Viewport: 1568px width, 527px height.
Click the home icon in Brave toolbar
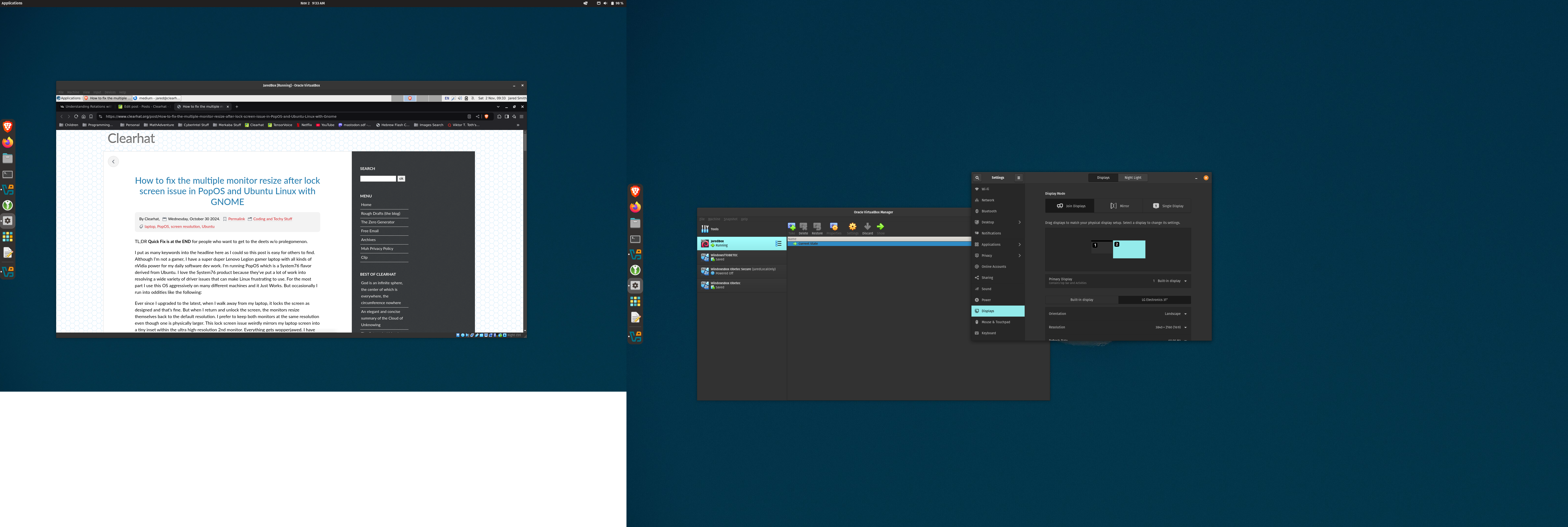click(x=83, y=116)
